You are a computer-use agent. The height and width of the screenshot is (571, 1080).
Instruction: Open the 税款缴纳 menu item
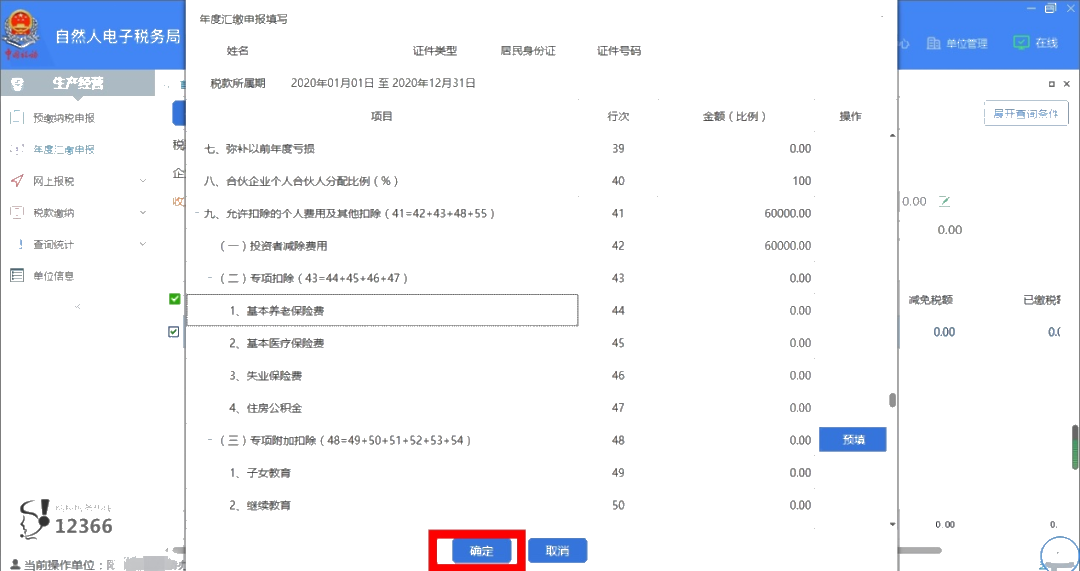tap(54, 213)
